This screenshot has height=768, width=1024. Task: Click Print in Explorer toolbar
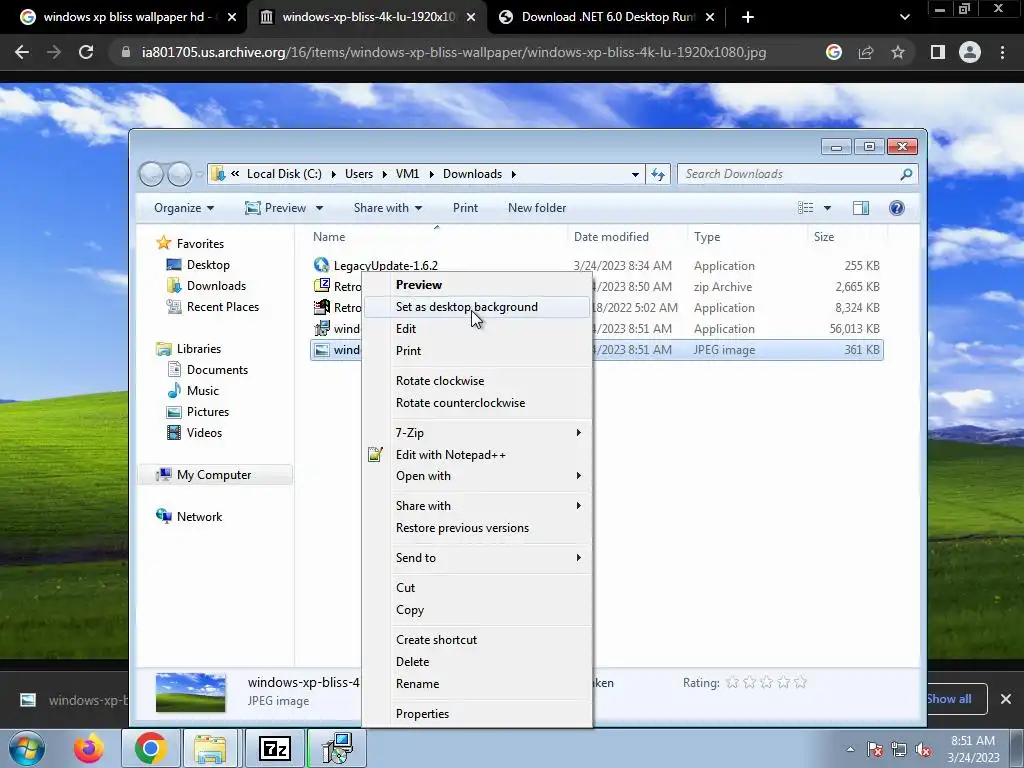[465, 208]
